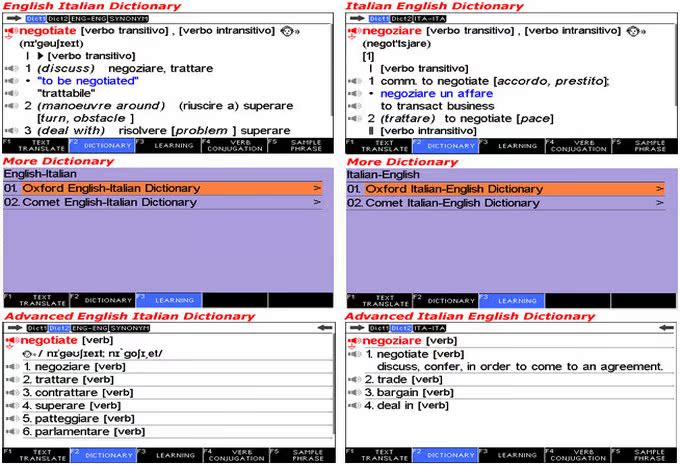Play audio for '3 (deal with)' sense
The width and height of the screenshot is (680, 476).
[11, 130]
